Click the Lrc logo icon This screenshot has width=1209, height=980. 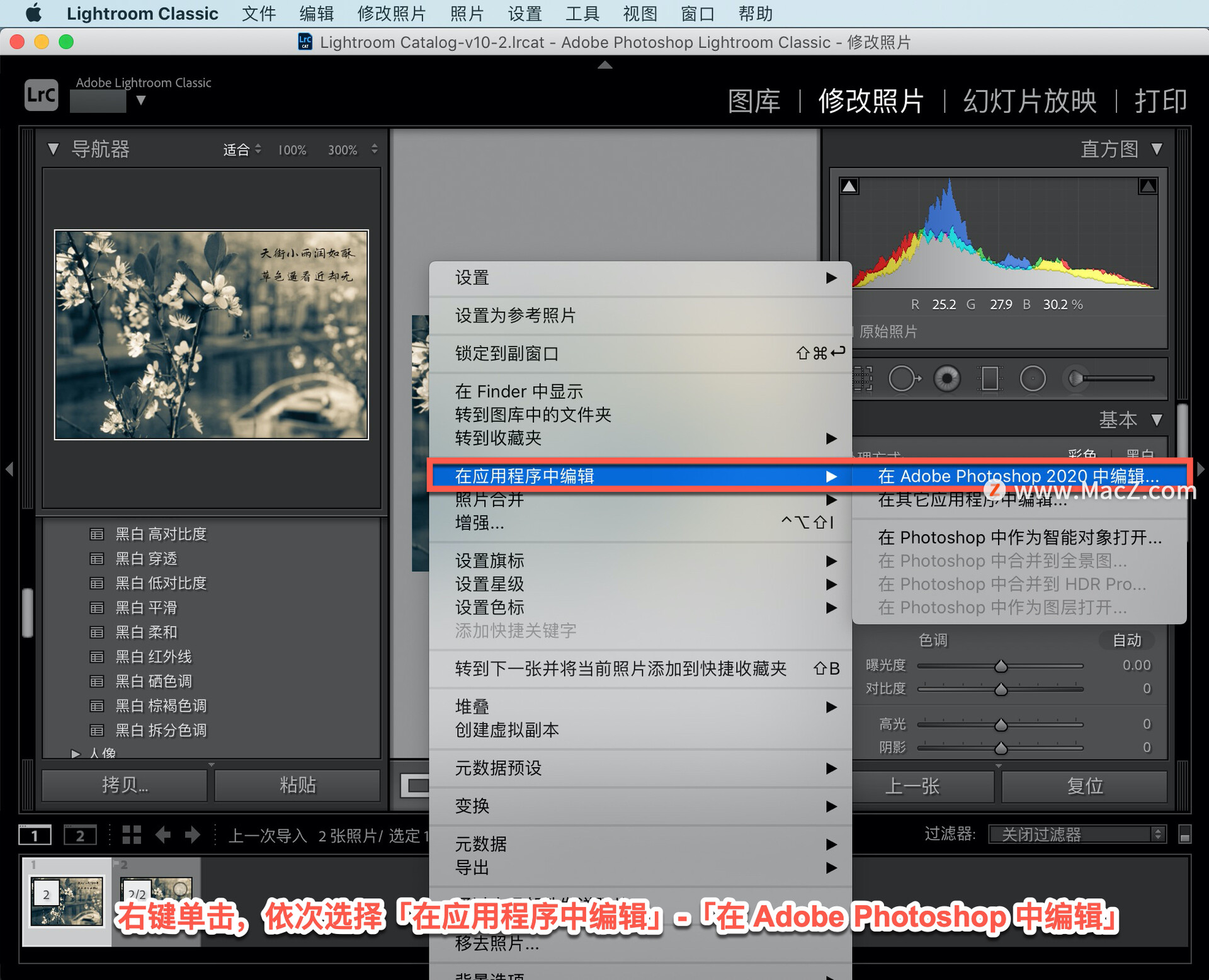[42, 94]
